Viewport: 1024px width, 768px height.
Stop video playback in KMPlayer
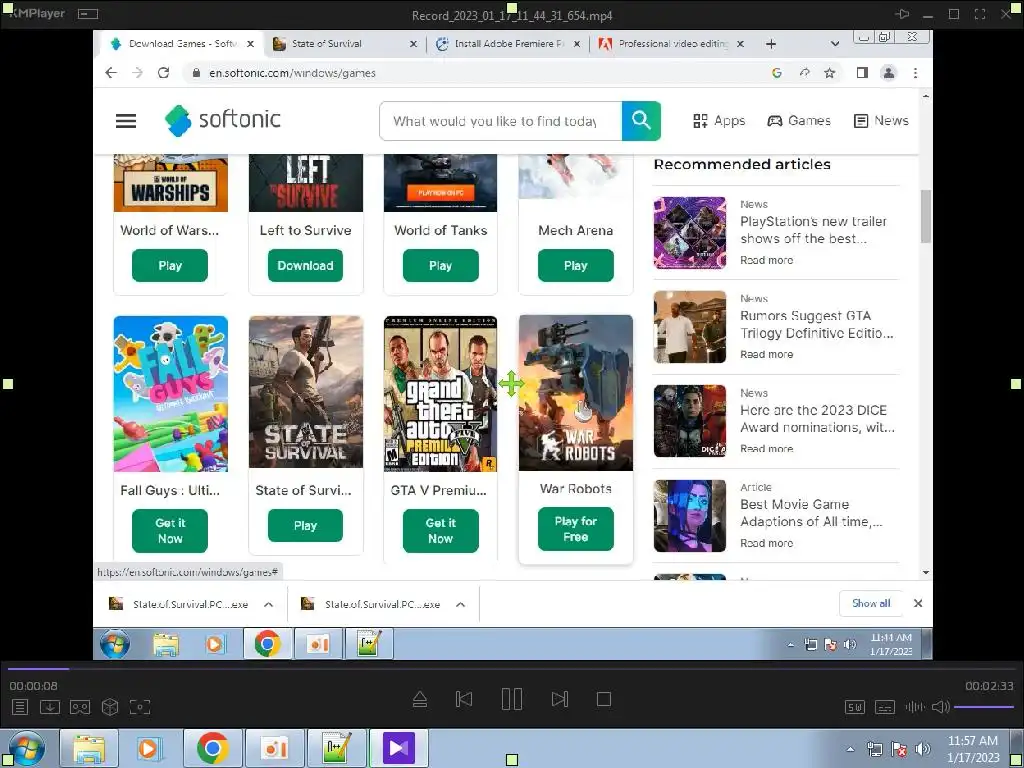coord(604,699)
